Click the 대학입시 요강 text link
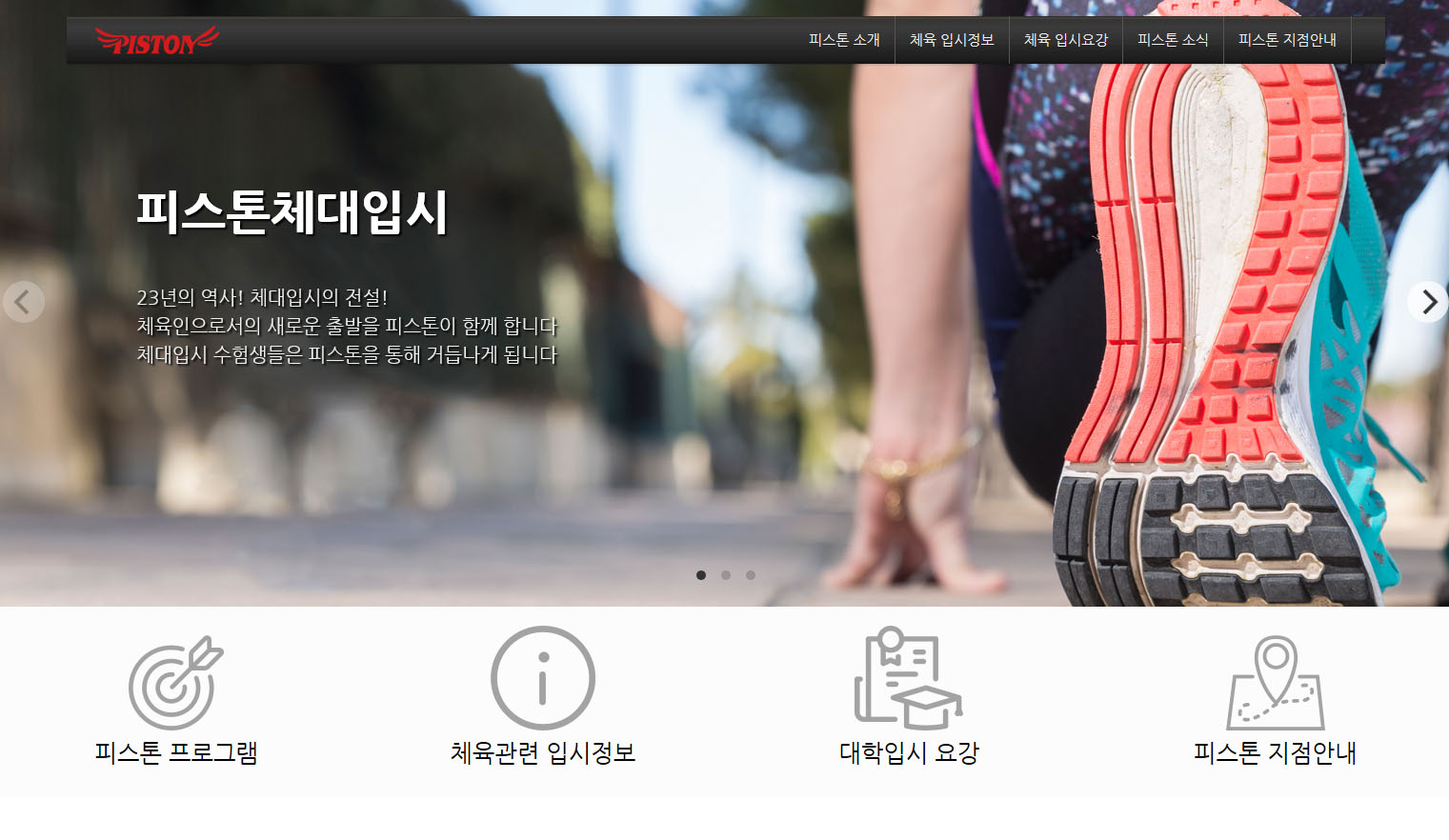 [x=909, y=752]
